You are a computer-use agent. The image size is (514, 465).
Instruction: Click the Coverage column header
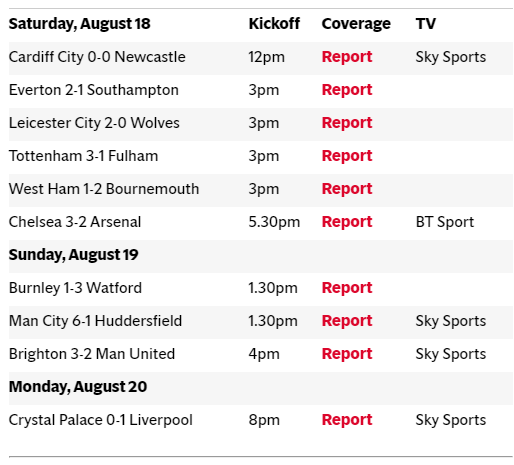point(356,24)
